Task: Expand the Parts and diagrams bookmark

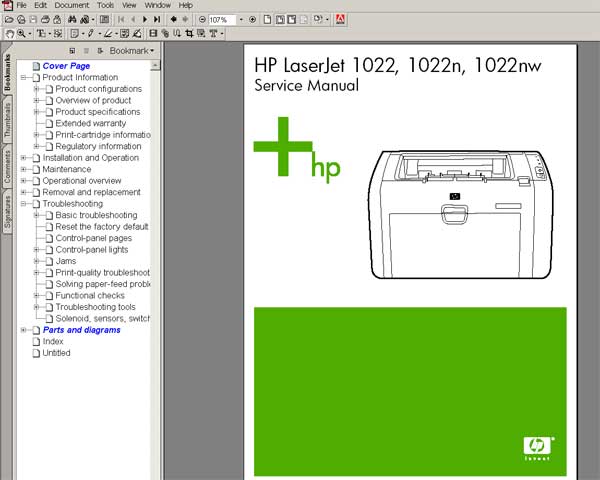Action: pos(23,330)
